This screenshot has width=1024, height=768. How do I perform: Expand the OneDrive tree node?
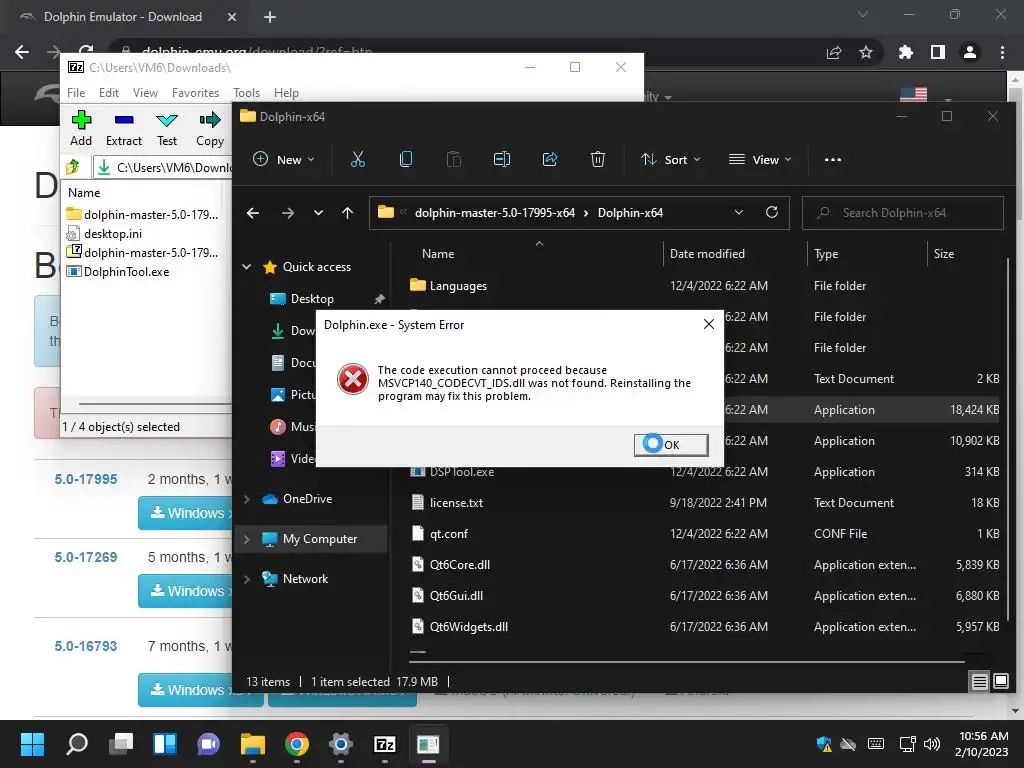(x=247, y=499)
